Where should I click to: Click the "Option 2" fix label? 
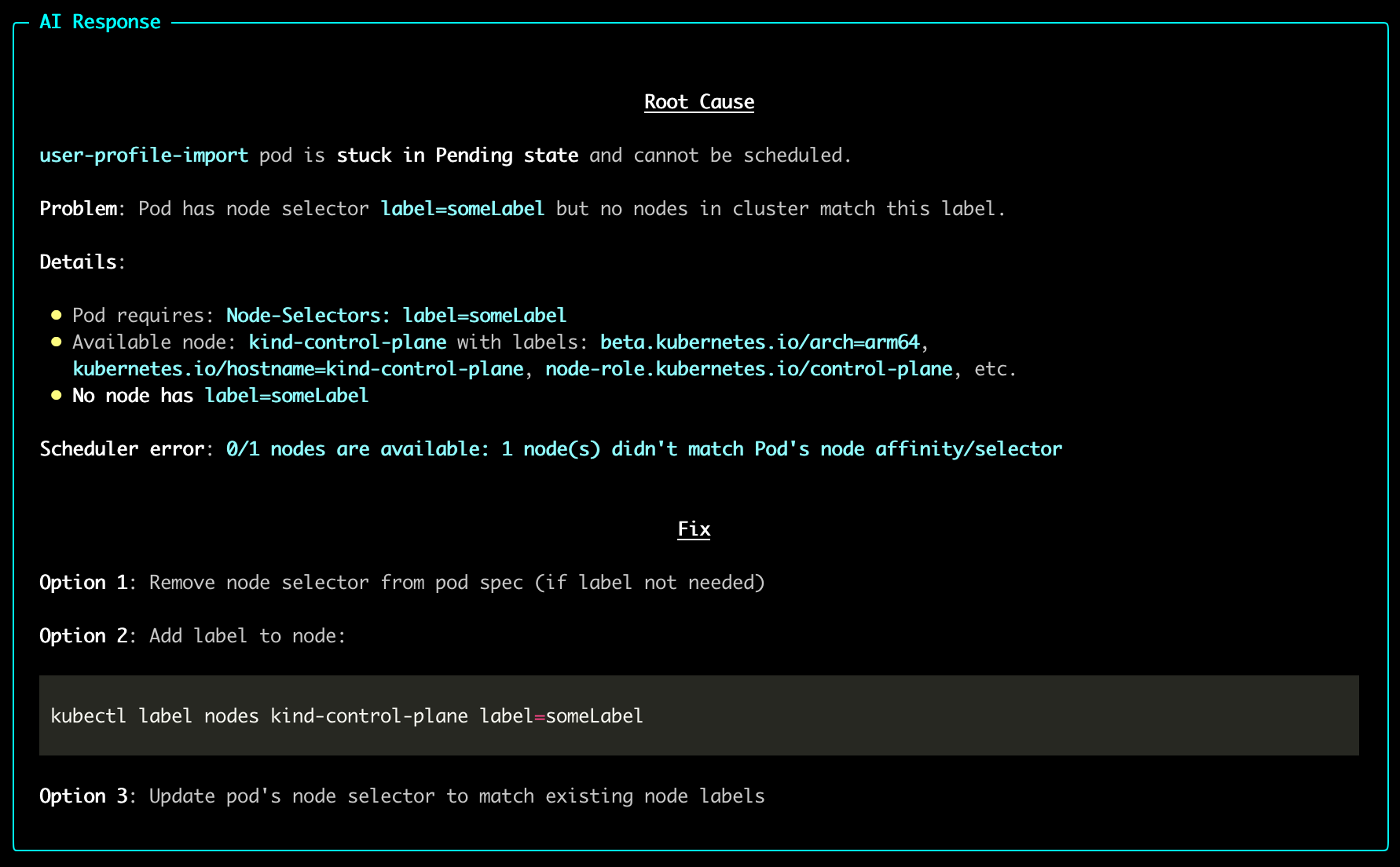coord(83,636)
